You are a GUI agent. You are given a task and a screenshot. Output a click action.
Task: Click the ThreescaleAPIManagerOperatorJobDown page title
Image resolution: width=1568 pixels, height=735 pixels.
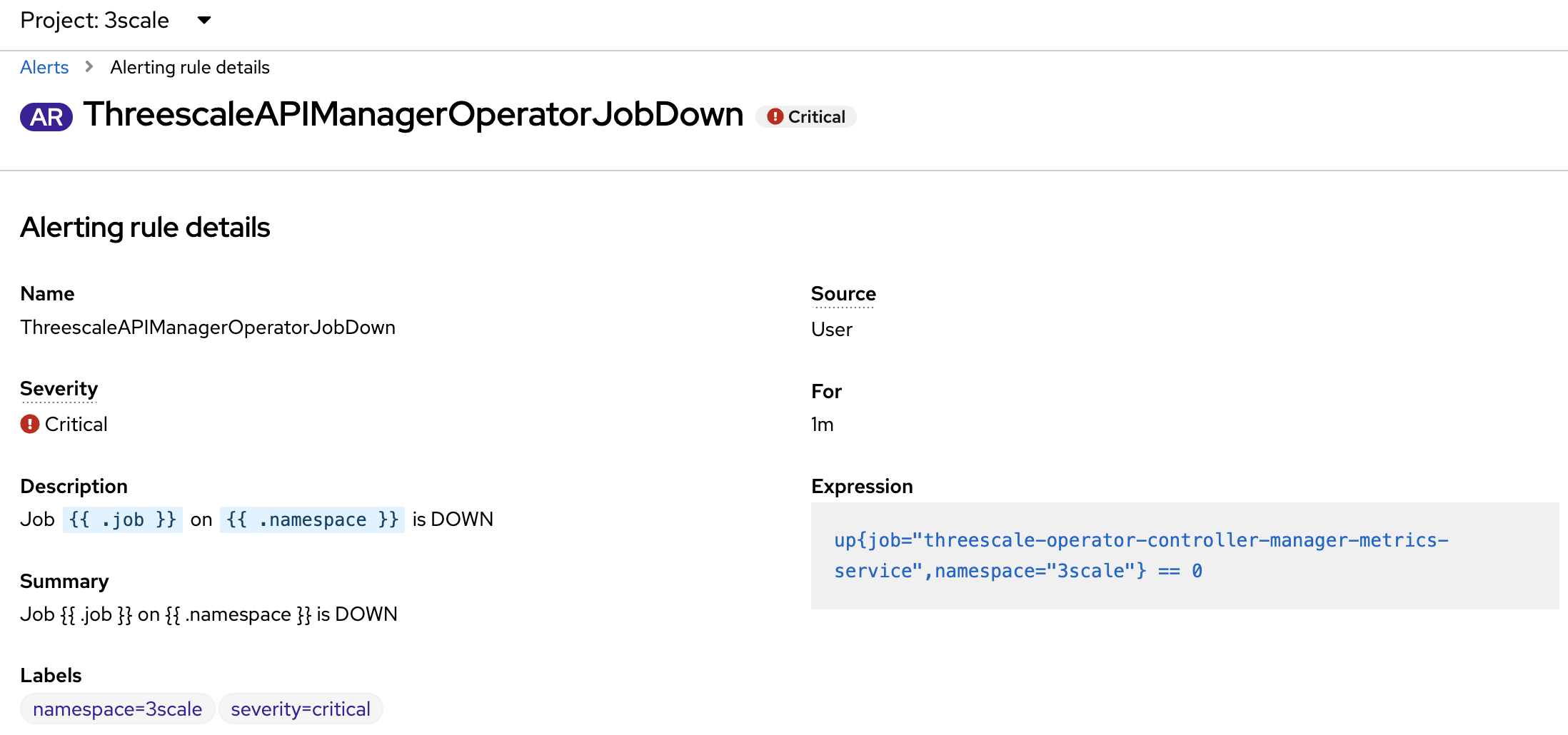(x=413, y=114)
